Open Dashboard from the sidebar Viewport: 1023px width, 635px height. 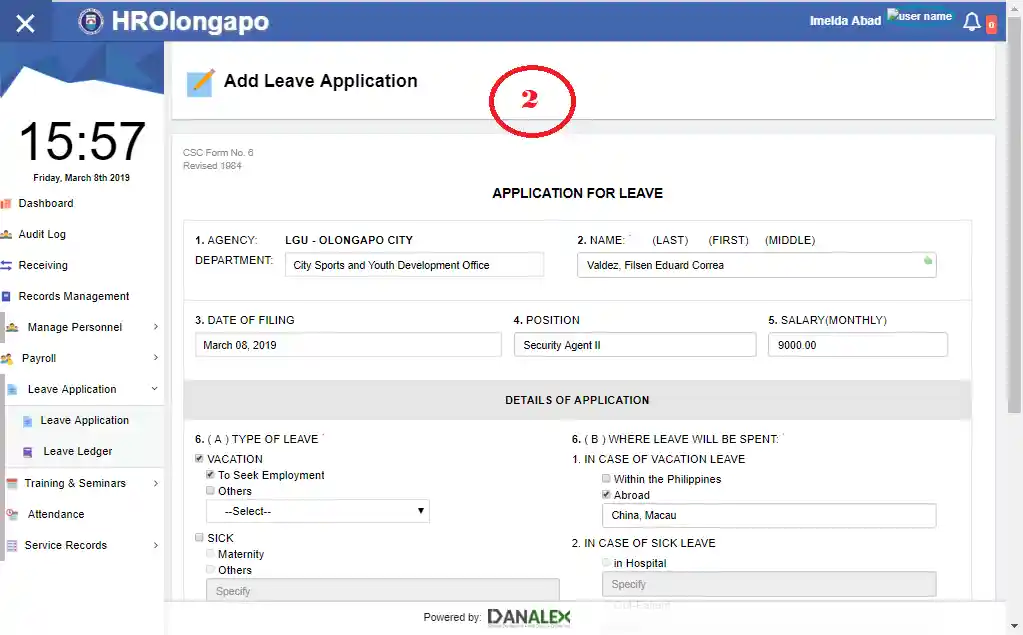click(46, 204)
